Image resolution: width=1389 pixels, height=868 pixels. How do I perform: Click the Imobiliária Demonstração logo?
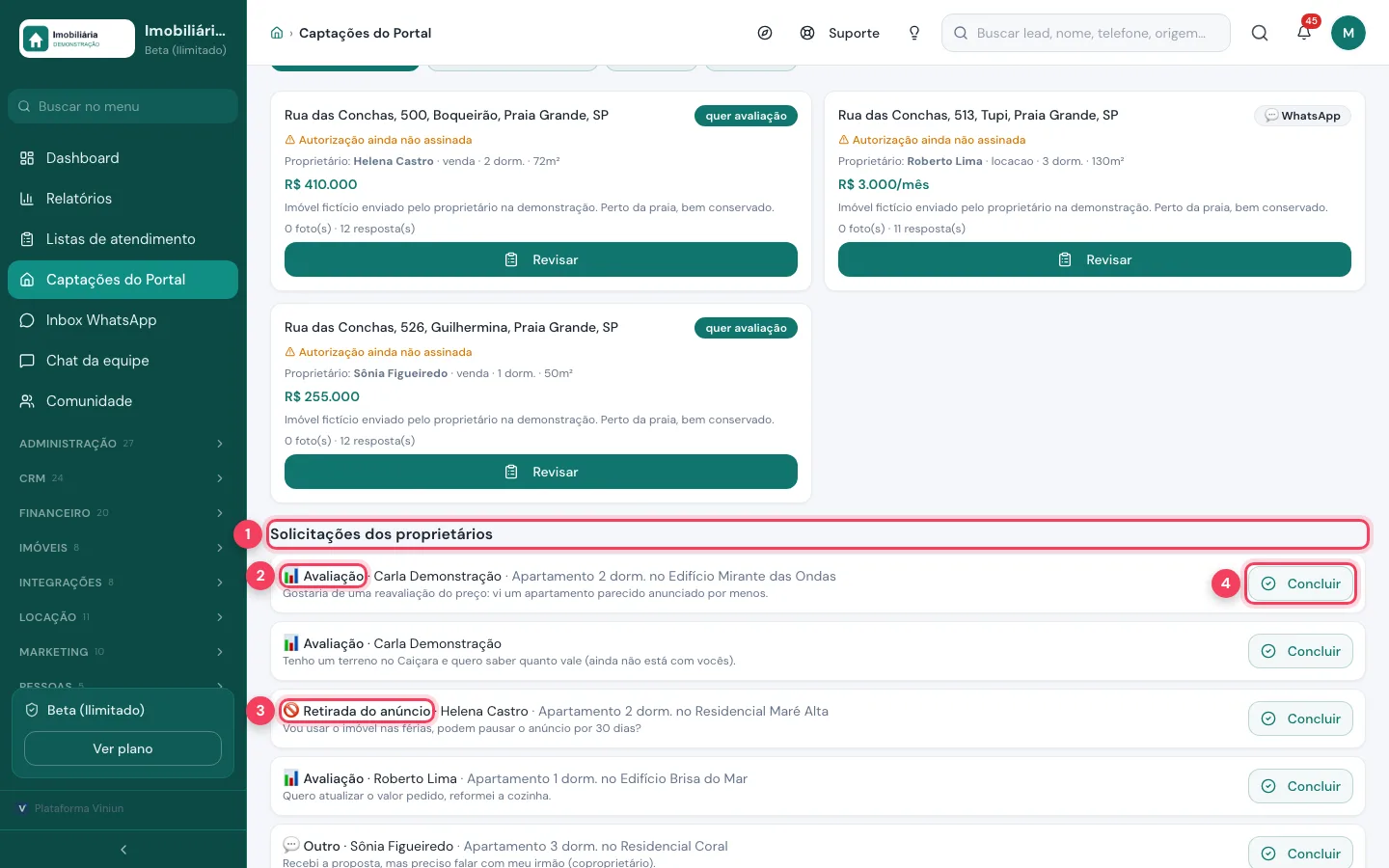pyautogui.click(x=77, y=39)
